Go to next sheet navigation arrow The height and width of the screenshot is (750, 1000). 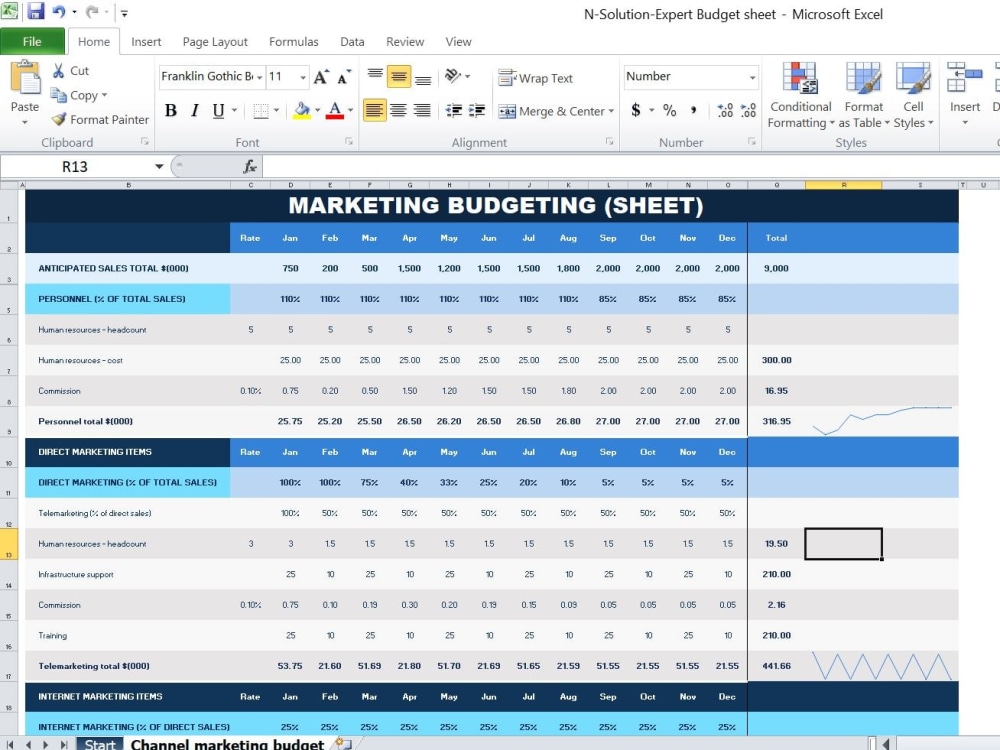[x=45, y=744]
